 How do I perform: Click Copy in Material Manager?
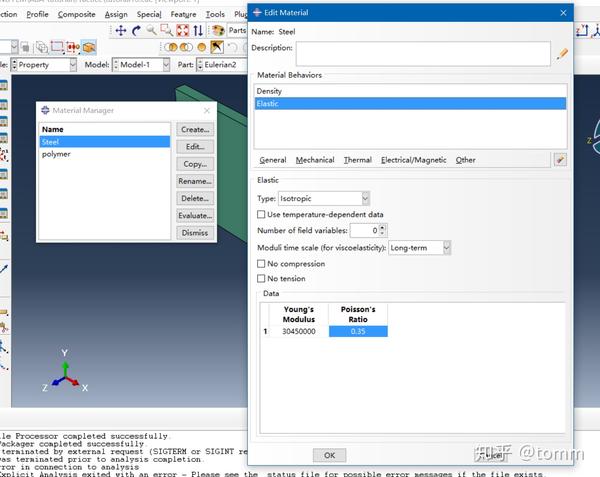195,164
